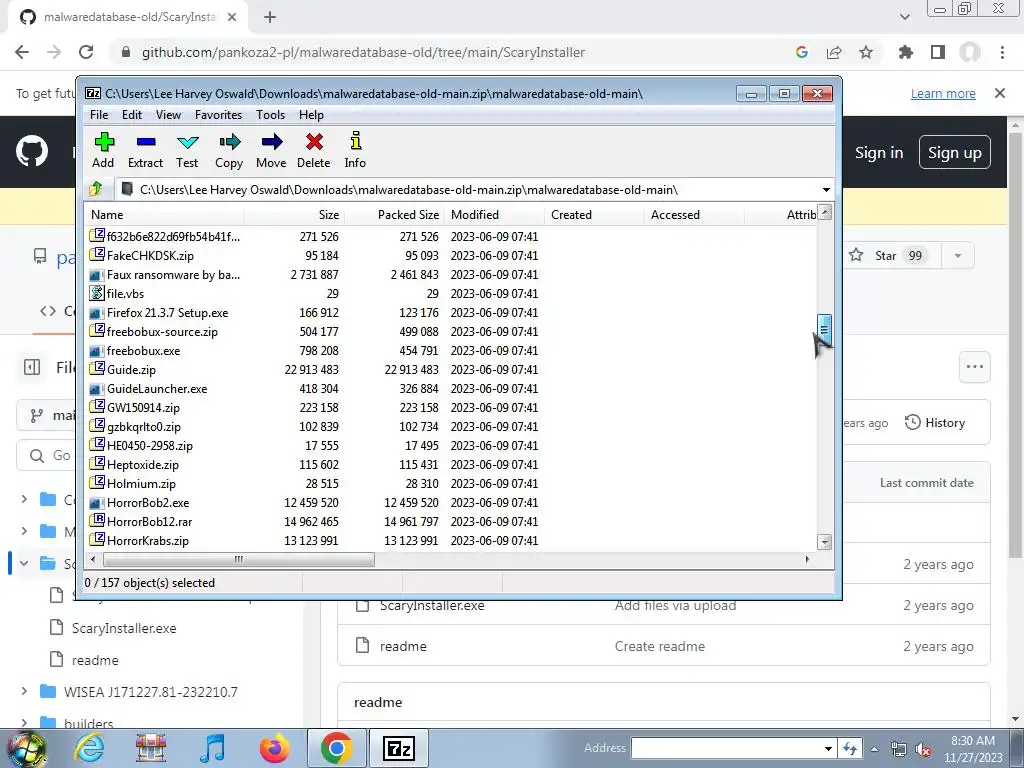This screenshot has width=1024, height=768.
Task: Click the vertical scrollbar thumb in 7-Zip
Action: [824, 329]
